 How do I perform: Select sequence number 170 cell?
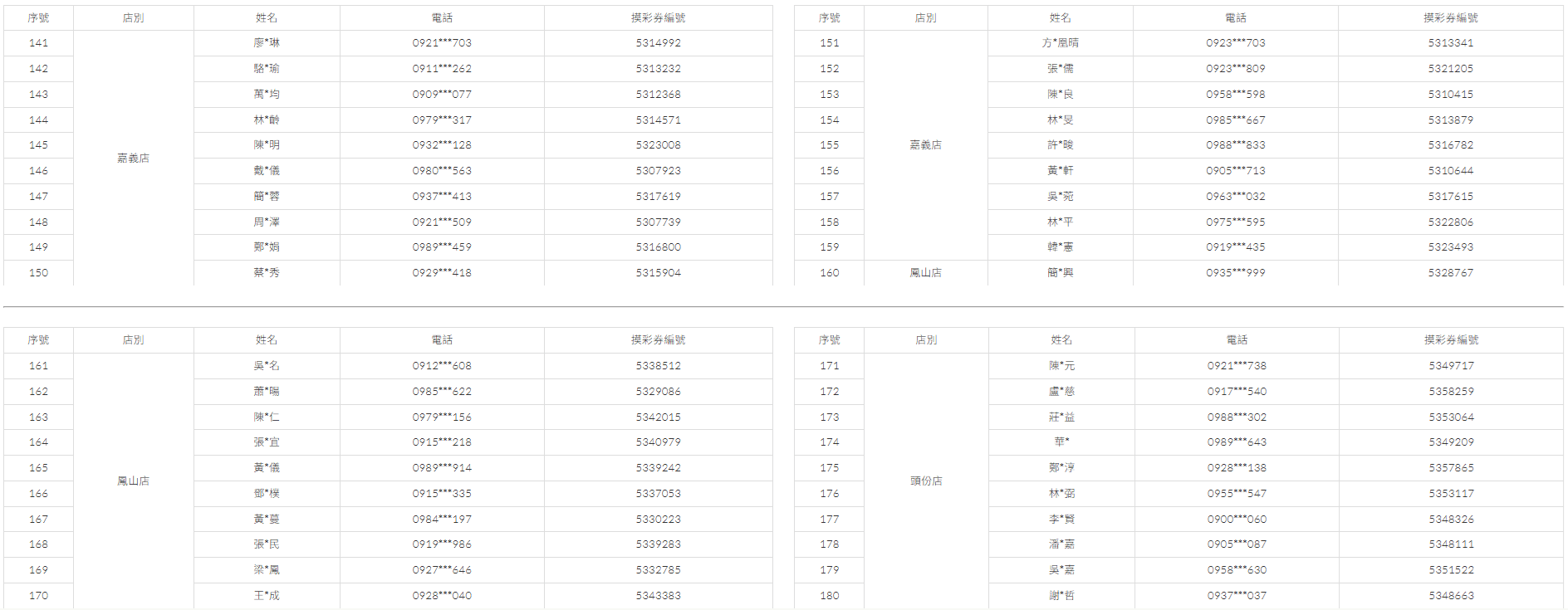click(x=38, y=596)
